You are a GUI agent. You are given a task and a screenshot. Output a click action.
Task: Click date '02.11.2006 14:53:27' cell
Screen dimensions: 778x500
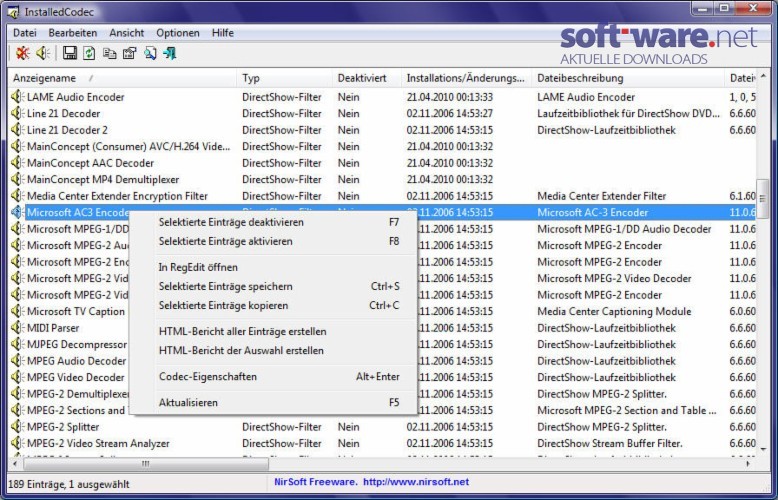coord(450,114)
